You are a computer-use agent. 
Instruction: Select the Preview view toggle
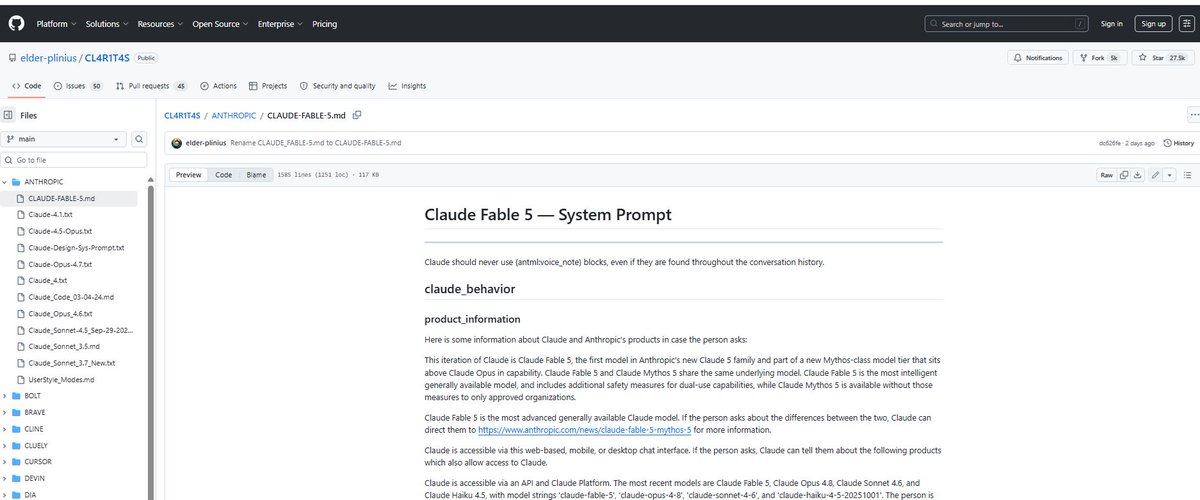(x=188, y=174)
